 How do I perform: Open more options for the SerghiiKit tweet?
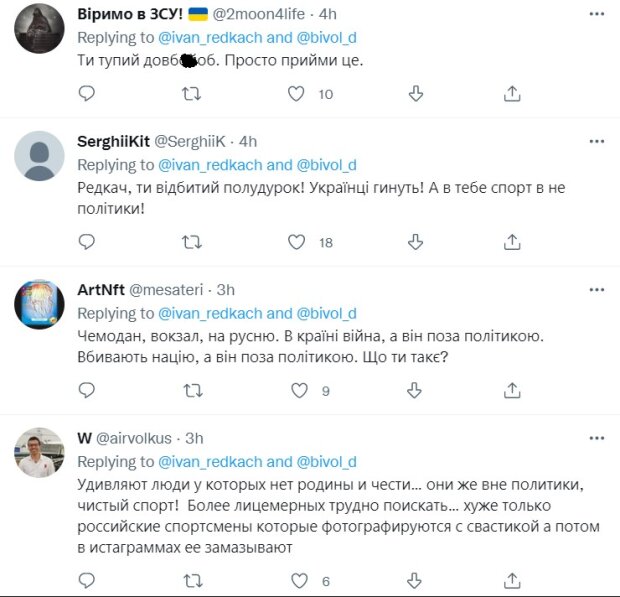(596, 140)
